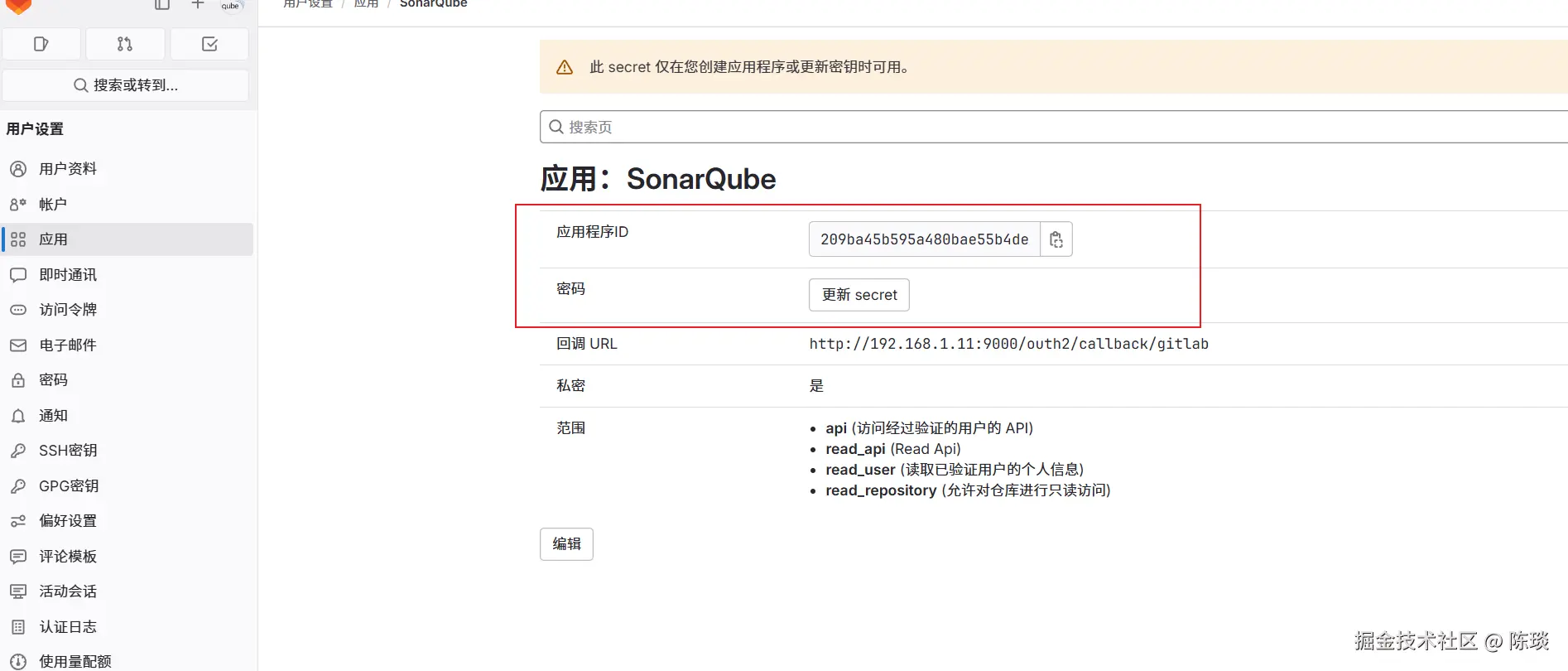Click the GitLab logo icon
This screenshot has height=671, width=1568.
pos(18,6)
